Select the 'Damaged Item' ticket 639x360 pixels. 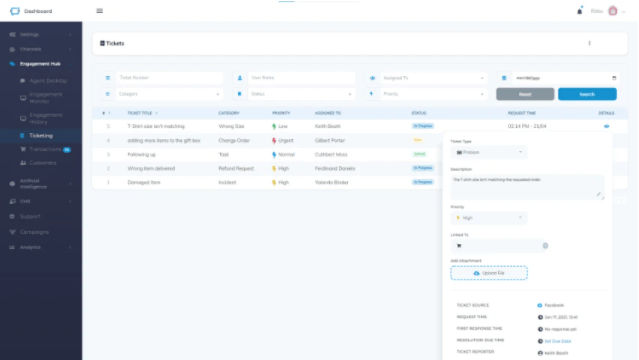[144, 183]
